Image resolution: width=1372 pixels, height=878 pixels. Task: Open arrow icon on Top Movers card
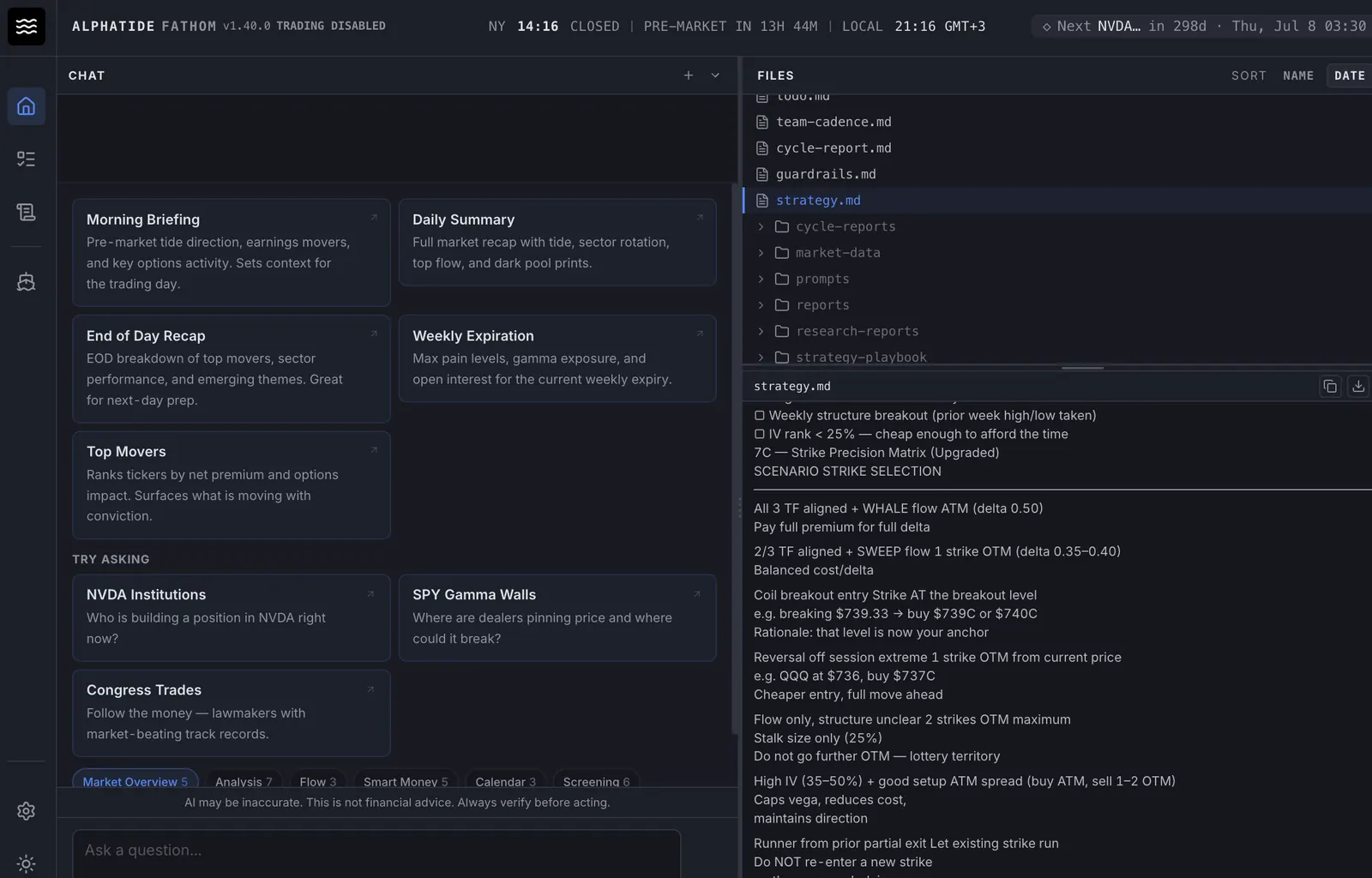[x=374, y=450]
